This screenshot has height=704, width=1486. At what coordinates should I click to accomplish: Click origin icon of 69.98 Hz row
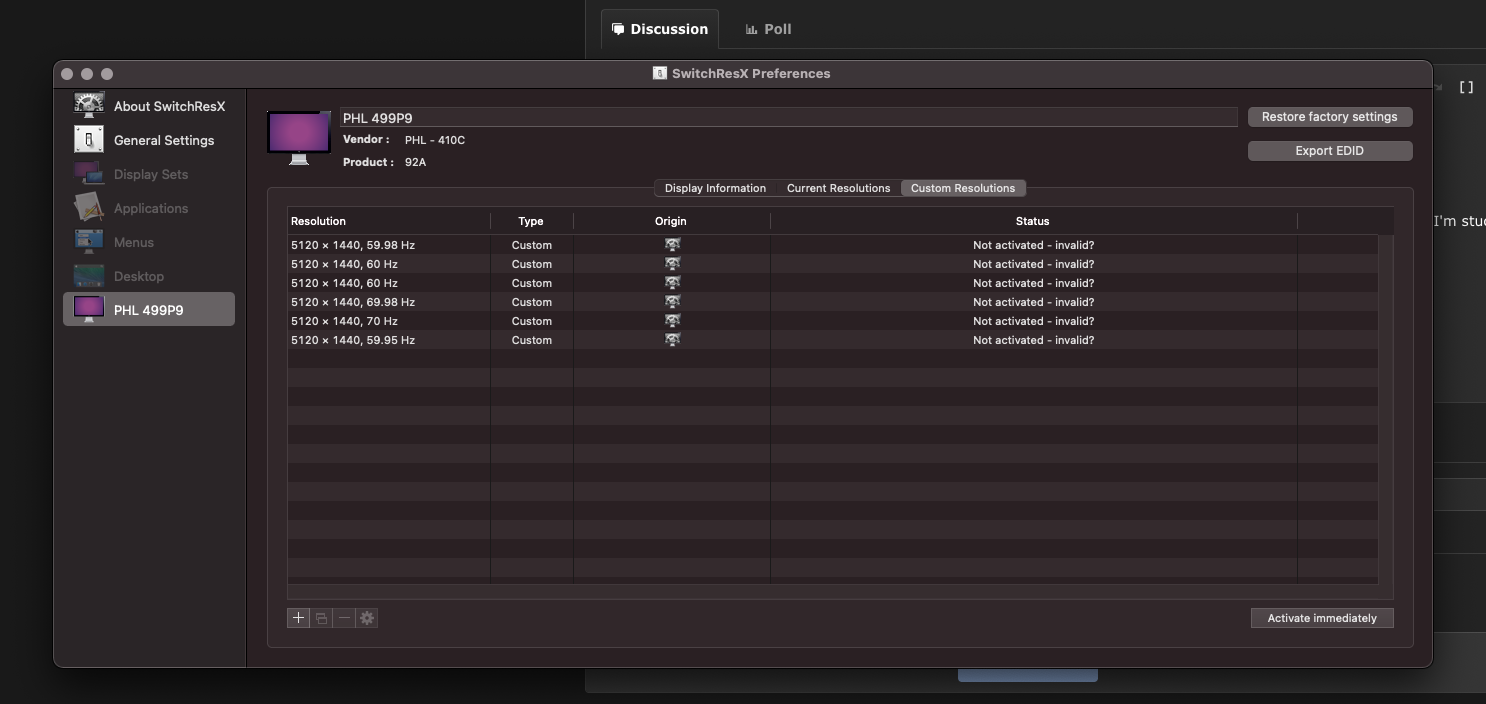tap(672, 302)
